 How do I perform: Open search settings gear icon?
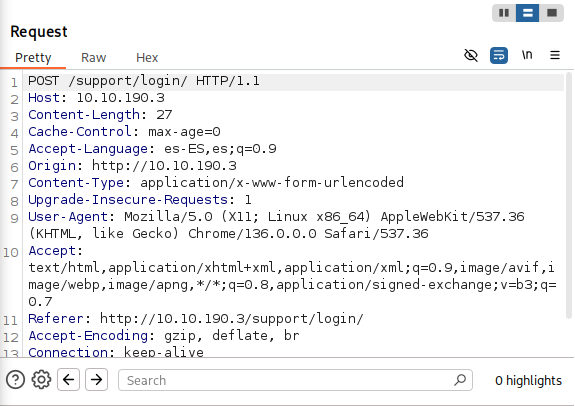[41, 380]
